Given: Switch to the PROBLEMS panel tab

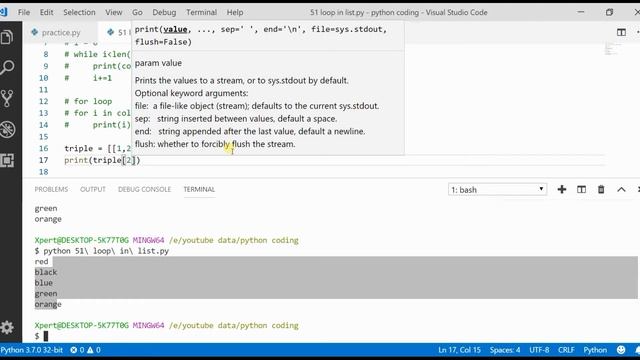Looking at the screenshot, I should pos(51,189).
